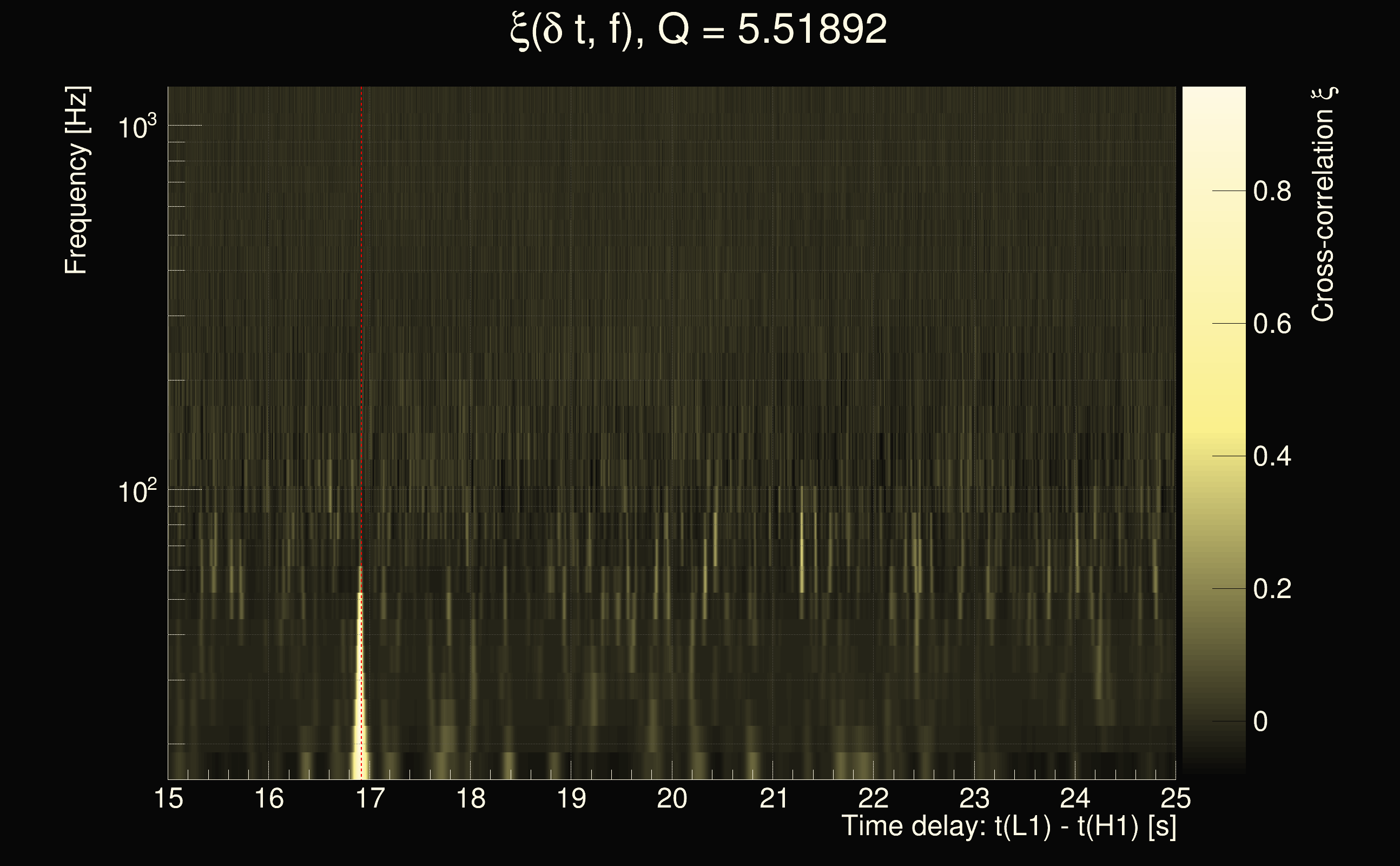The width and height of the screenshot is (1400, 866).
Task: Click the Cross-correlation ξ color bar title
Action: coord(1323,204)
